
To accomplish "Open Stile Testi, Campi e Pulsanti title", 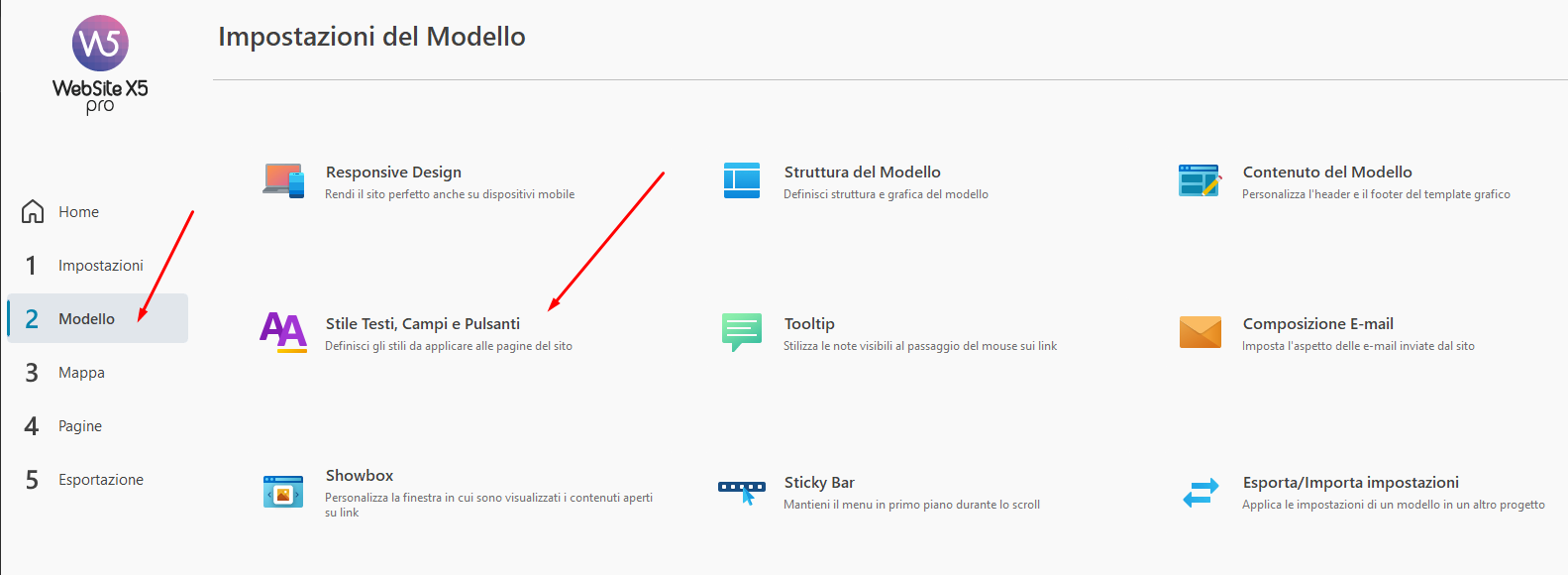I will (x=422, y=324).
